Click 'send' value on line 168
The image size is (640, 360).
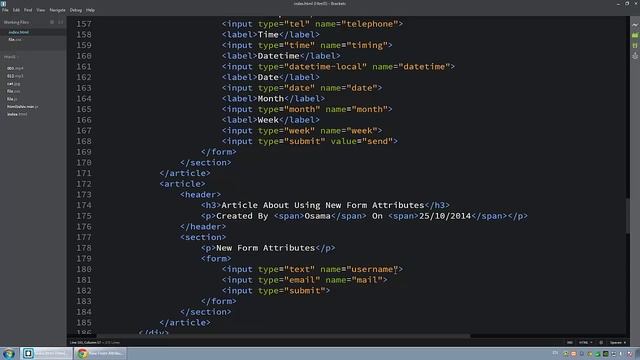378,141
